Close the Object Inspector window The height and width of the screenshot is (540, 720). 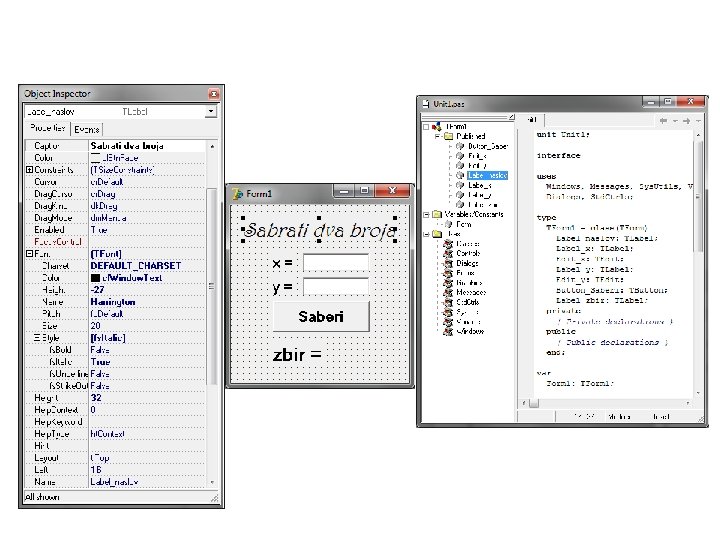[x=214, y=94]
